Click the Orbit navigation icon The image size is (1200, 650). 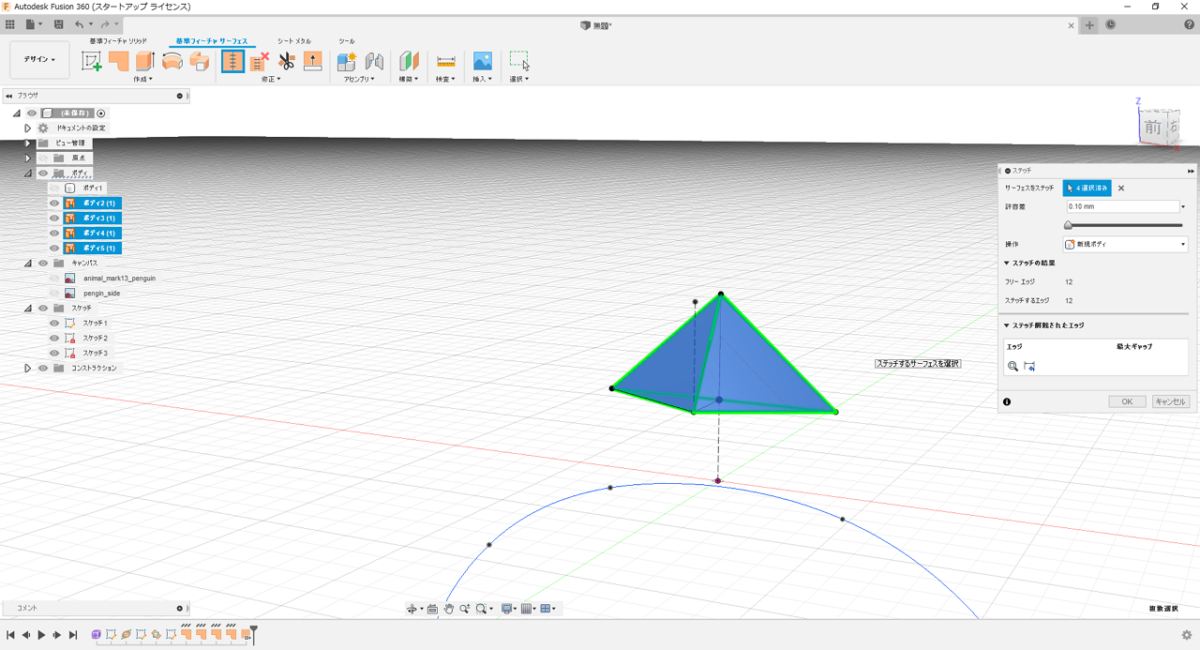pos(412,608)
